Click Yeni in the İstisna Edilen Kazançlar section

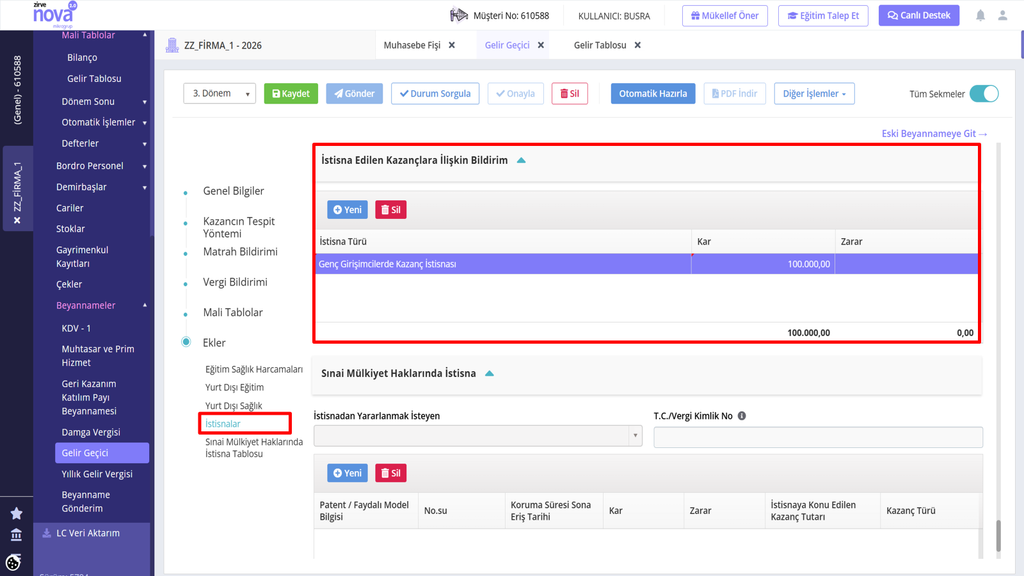pyautogui.click(x=347, y=210)
